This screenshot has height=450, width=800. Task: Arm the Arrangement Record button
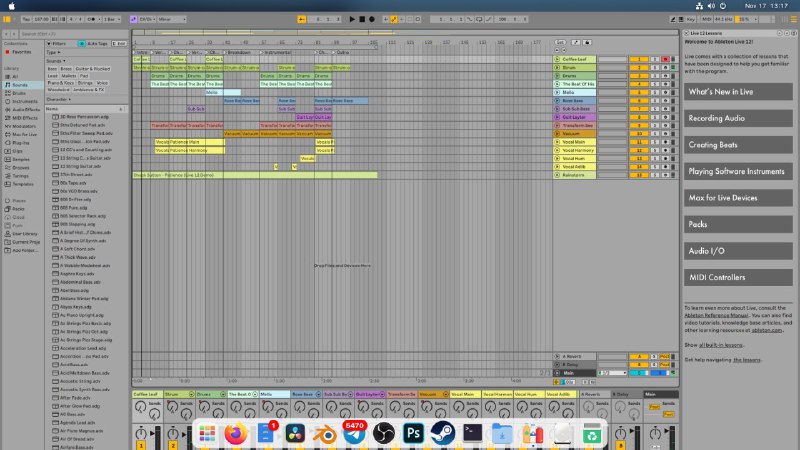click(372, 19)
